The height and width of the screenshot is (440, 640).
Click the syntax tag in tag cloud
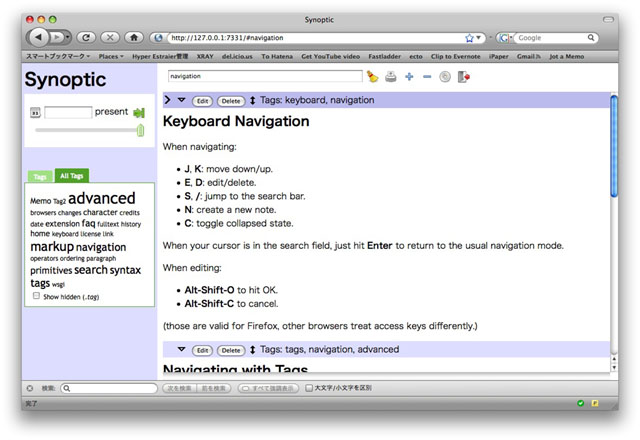pos(125,270)
